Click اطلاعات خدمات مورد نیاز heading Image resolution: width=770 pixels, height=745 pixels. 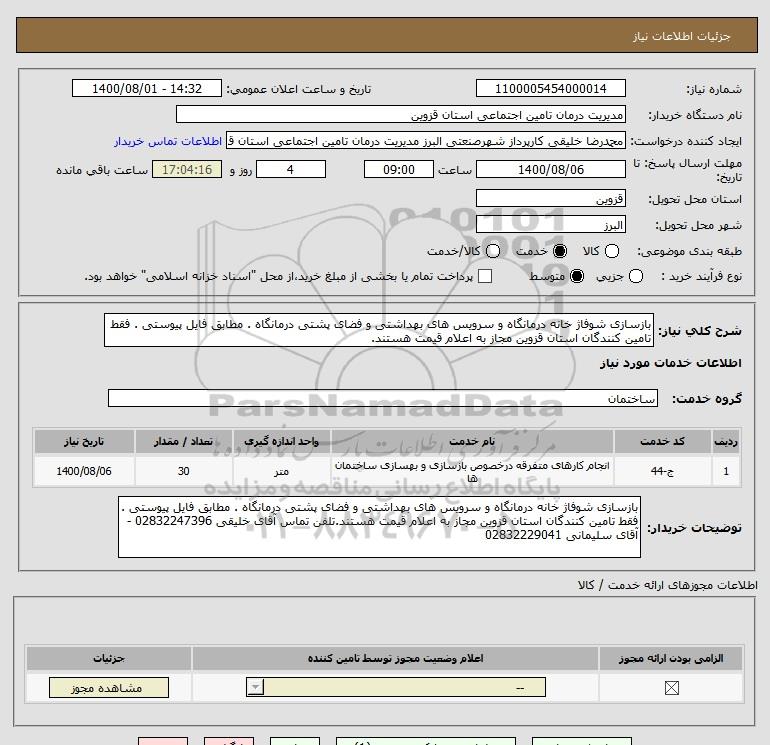point(671,363)
